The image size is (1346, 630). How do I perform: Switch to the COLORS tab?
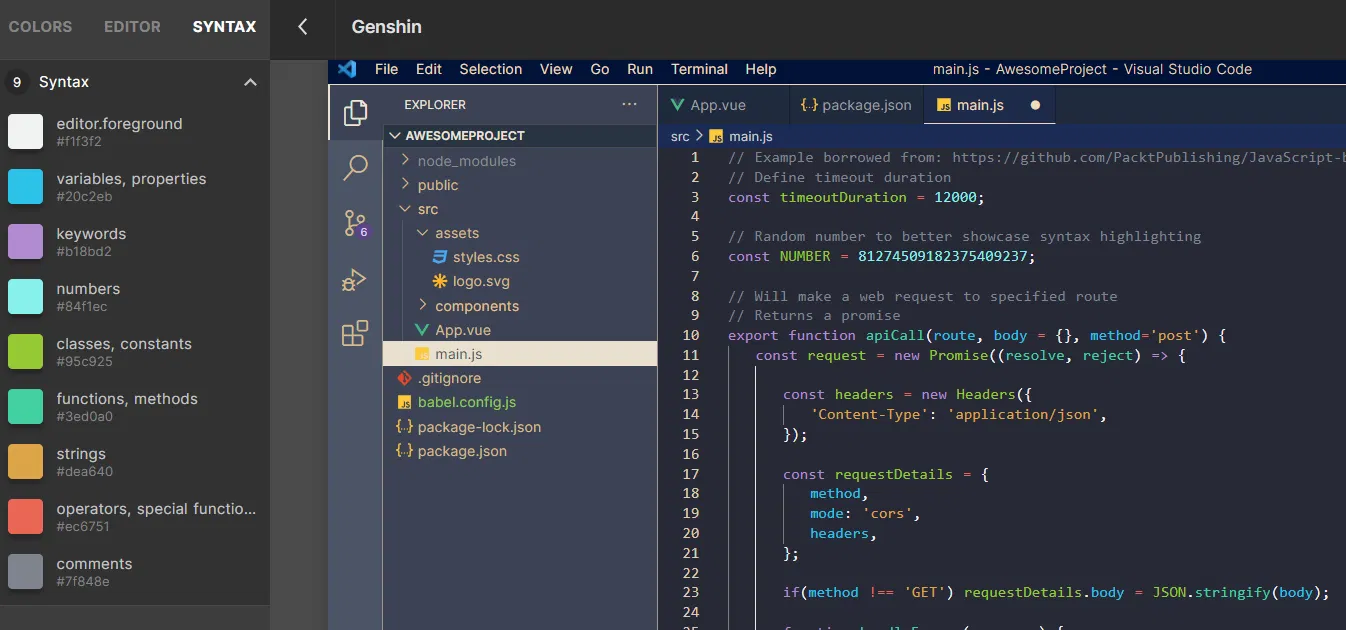(x=40, y=26)
